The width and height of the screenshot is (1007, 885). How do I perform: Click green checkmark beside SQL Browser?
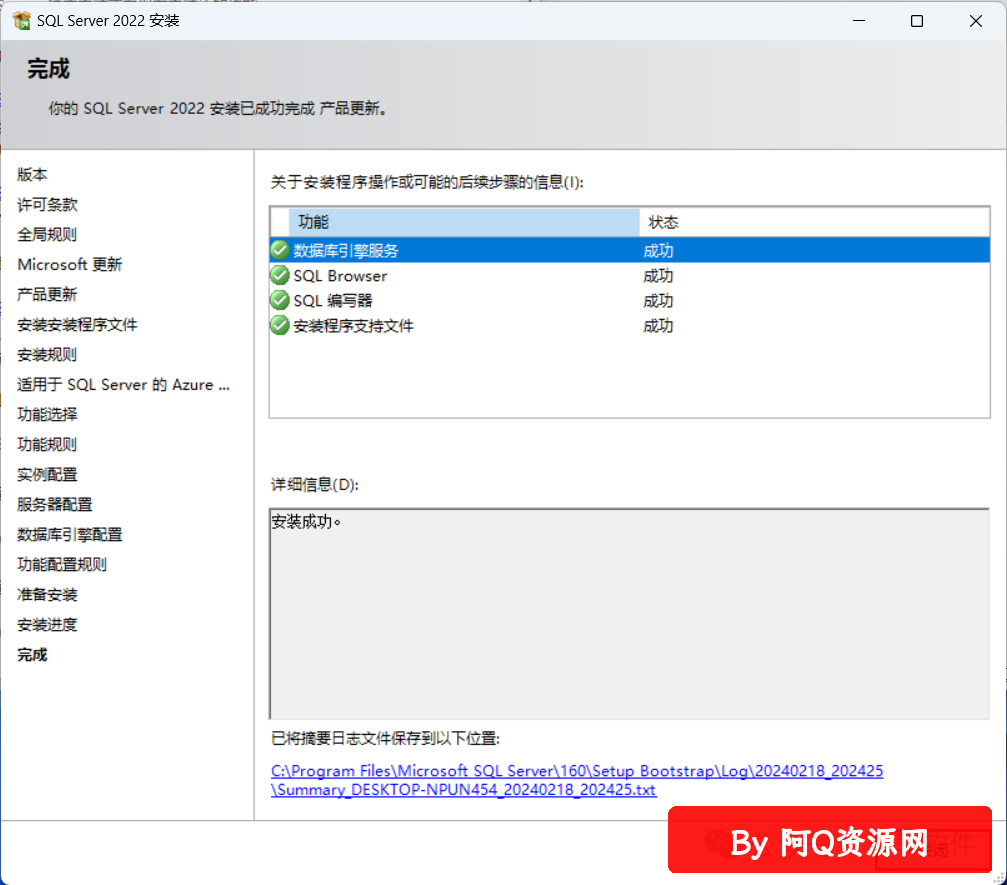[279, 276]
